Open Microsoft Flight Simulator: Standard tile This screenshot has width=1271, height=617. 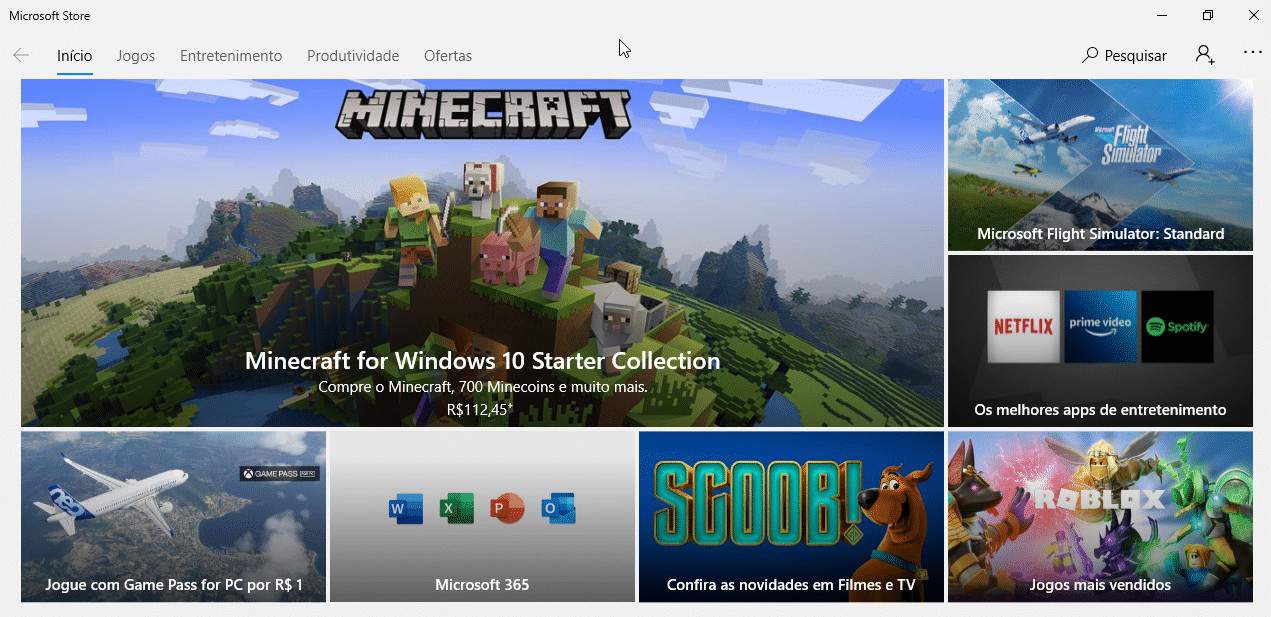coord(1100,165)
